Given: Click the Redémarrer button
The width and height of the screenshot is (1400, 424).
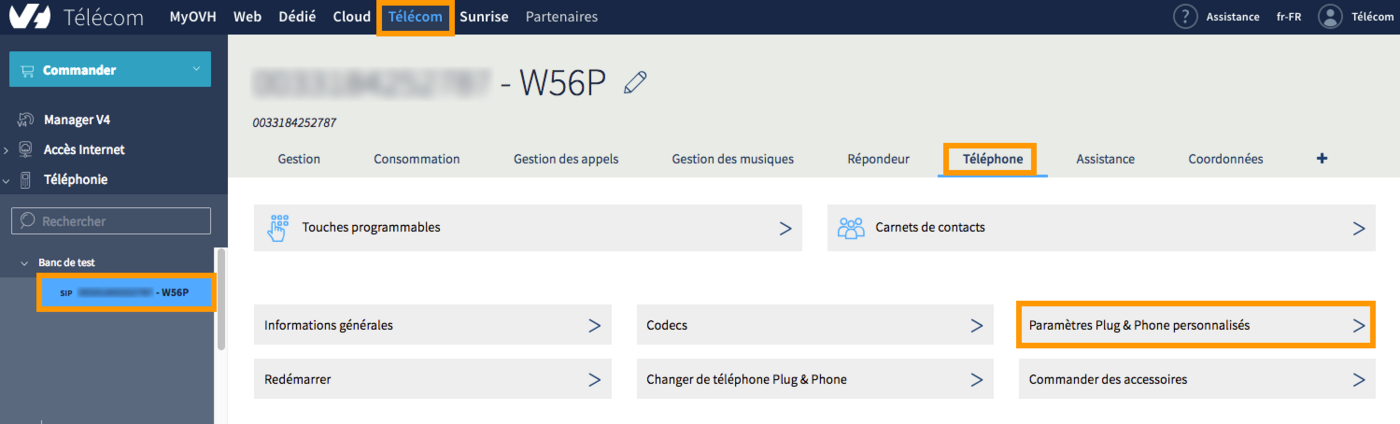Looking at the screenshot, I should click(x=432, y=380).
